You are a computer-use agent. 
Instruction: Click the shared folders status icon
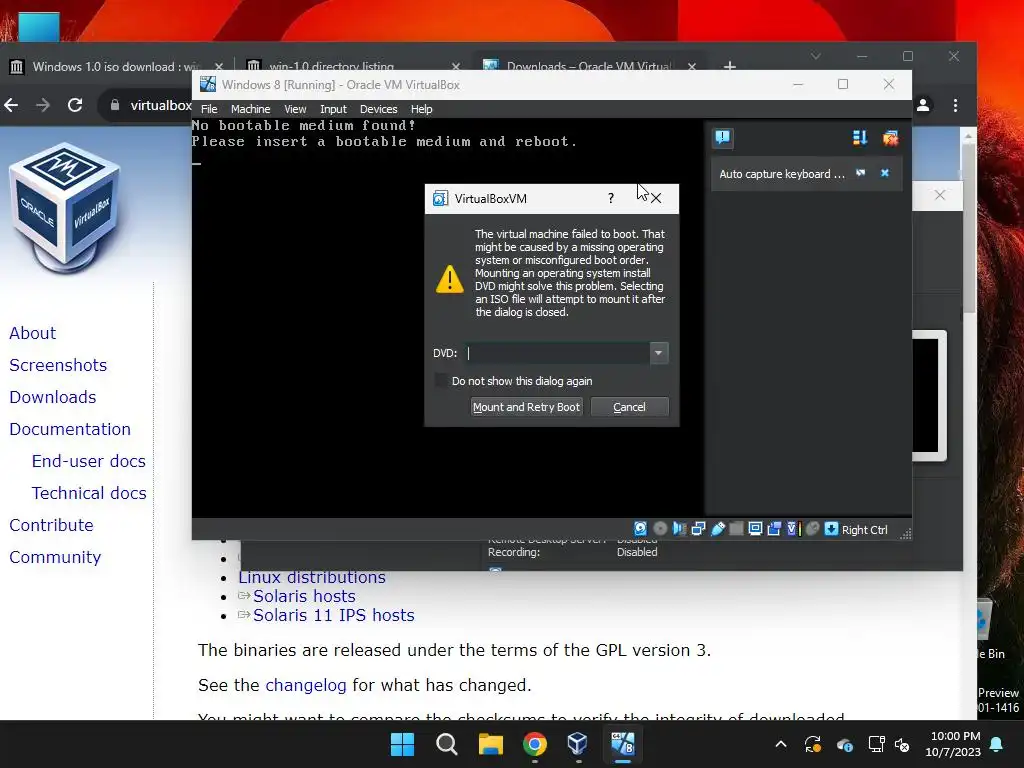[736, 529]
